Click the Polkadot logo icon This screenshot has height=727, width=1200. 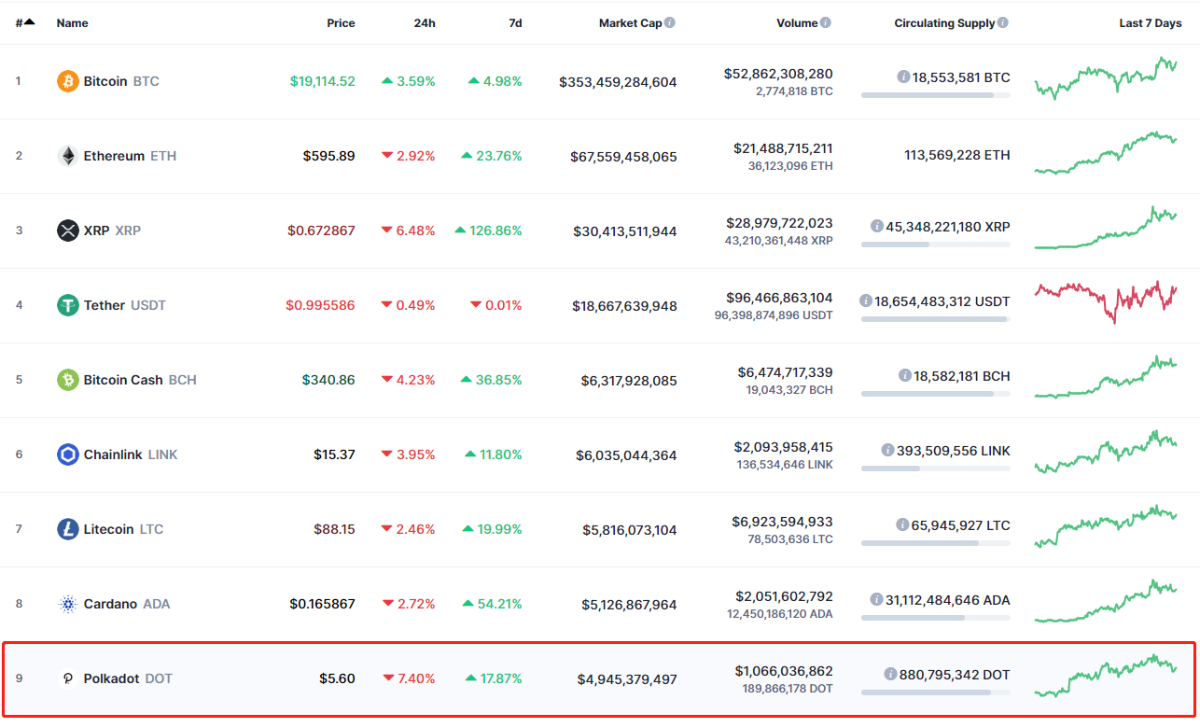[67, 678]
